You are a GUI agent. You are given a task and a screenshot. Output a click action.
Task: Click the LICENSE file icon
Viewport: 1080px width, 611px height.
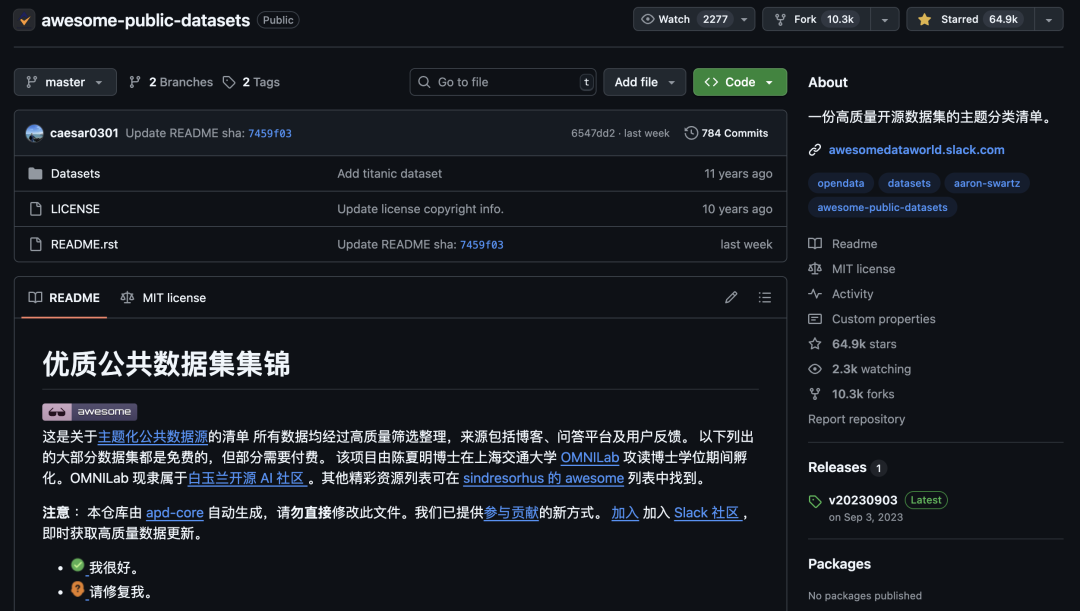(35, 209)
